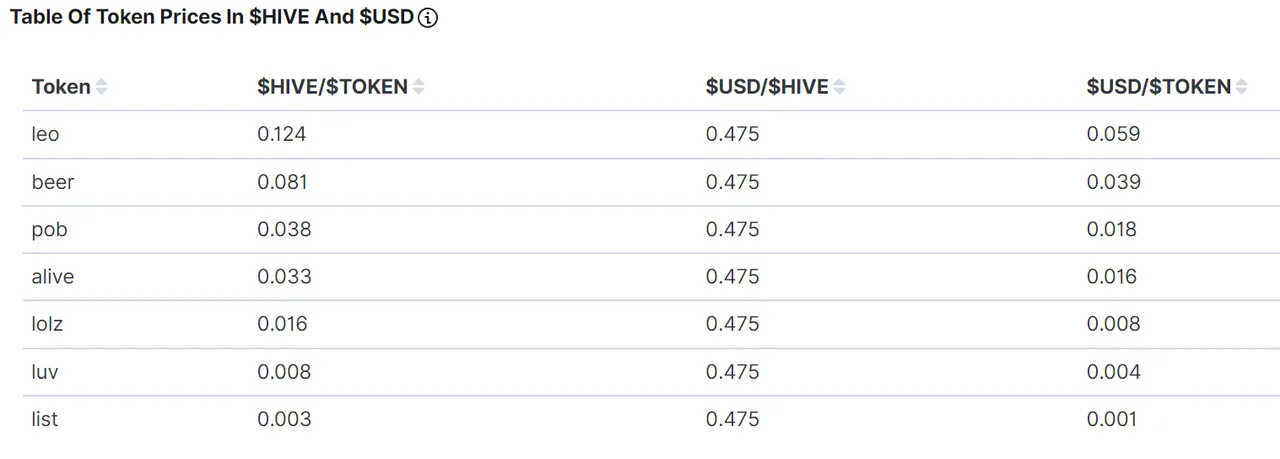Select the list token row

pyautogui.click(x=651, y=419)
